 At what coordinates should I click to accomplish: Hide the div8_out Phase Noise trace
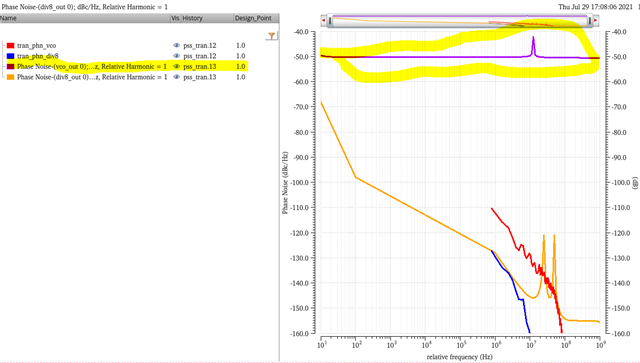pos(176,77)
